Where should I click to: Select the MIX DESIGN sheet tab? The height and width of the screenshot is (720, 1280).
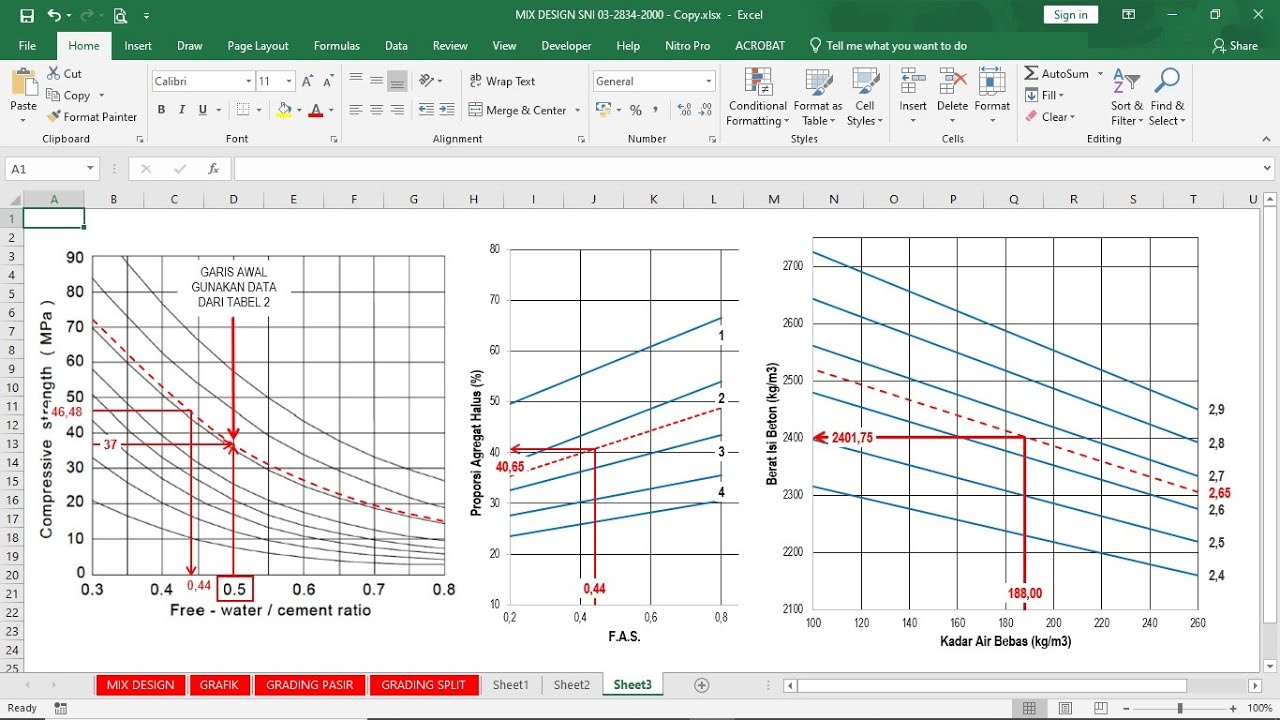(140, 685)
